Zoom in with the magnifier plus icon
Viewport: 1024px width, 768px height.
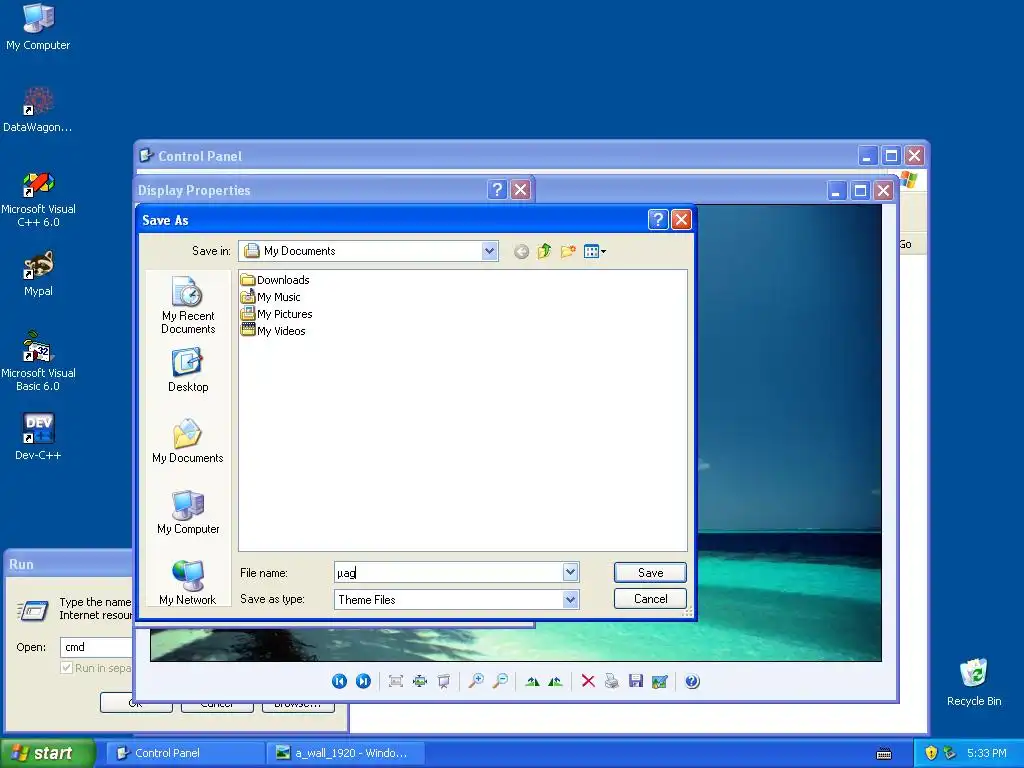click(476, 681)
